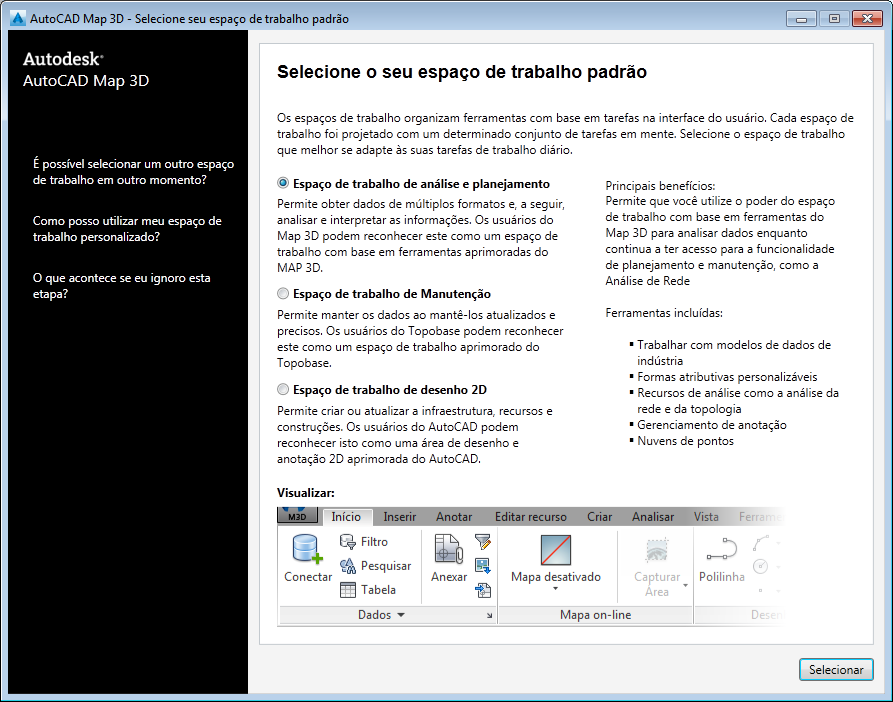
Task: Click the 'Principais benefícios:' text
Action: tap(660, 186)
